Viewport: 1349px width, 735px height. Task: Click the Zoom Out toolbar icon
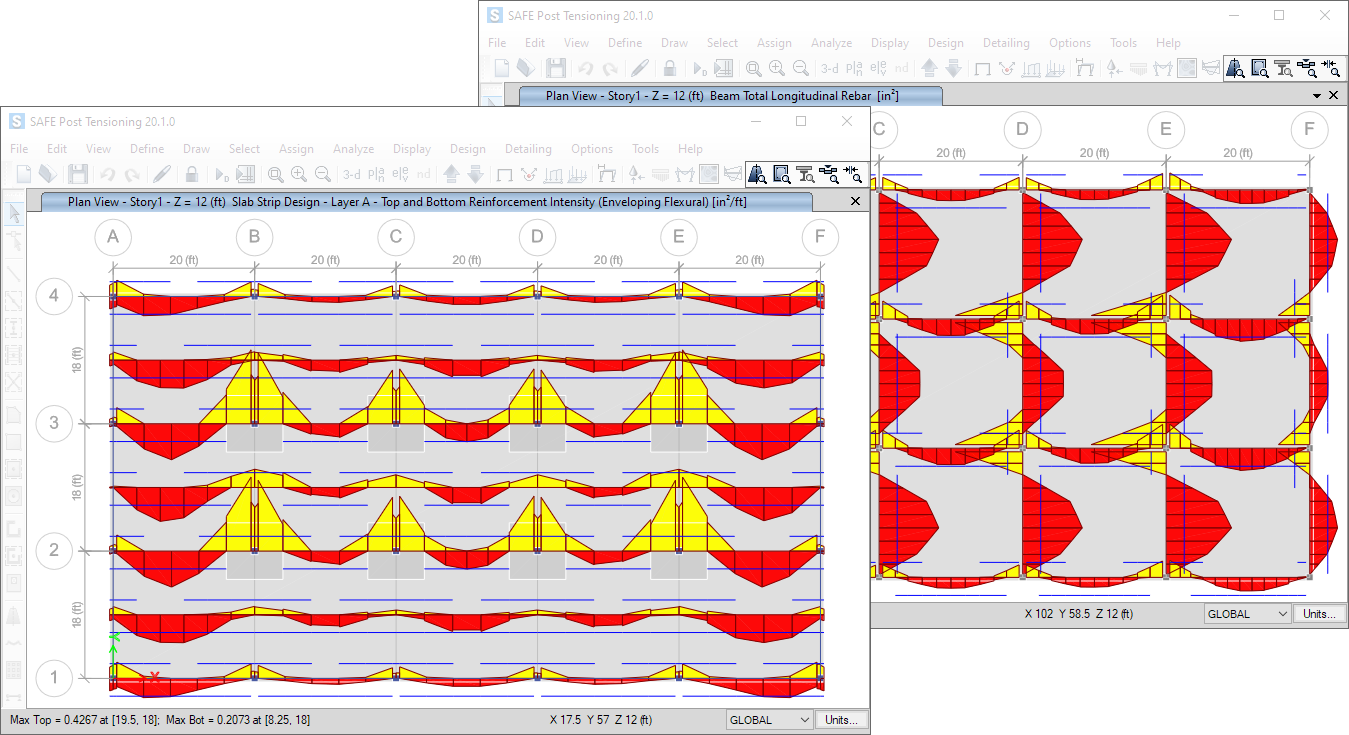pos(322,174)
